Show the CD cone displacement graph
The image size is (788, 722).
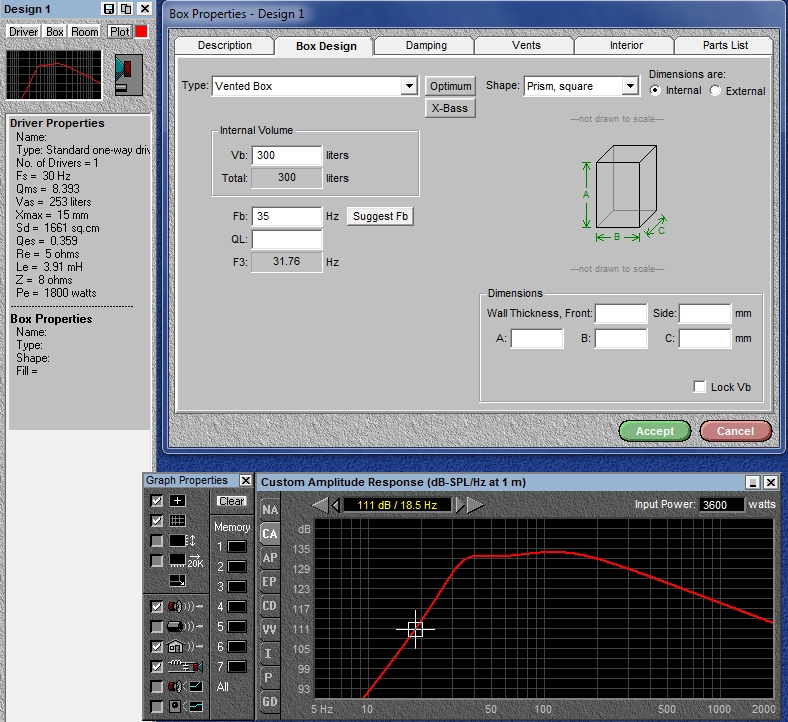270,605
